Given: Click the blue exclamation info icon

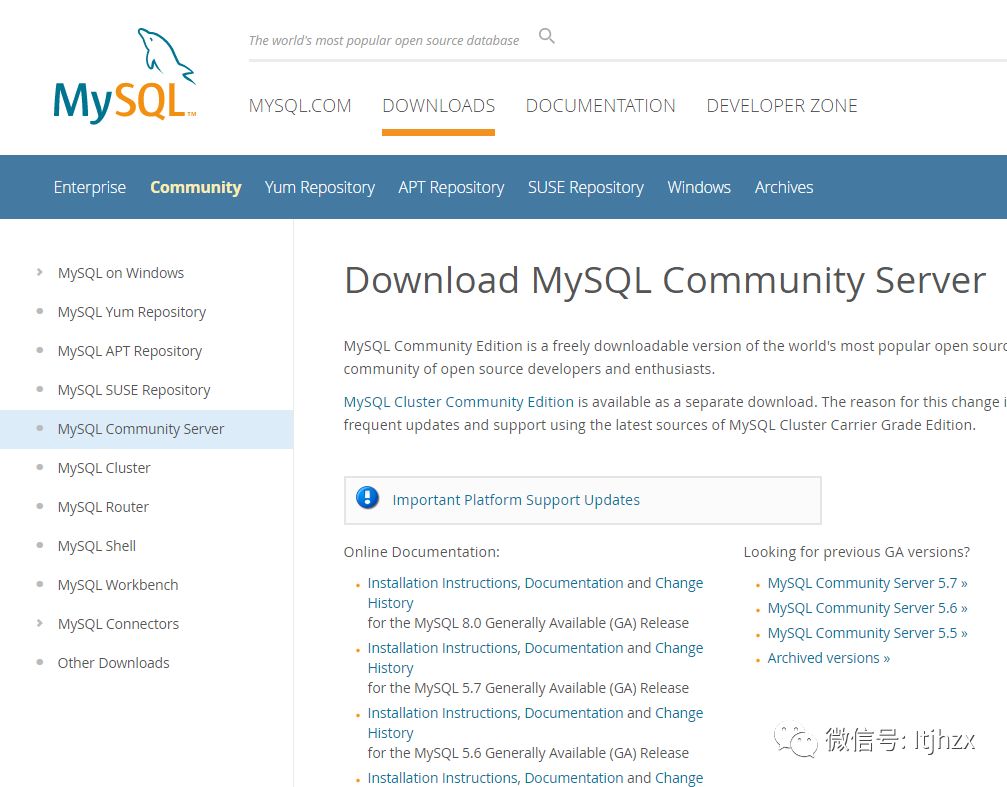Looking at the screenshot, I should pyautogui.click(x=367, y=497).
